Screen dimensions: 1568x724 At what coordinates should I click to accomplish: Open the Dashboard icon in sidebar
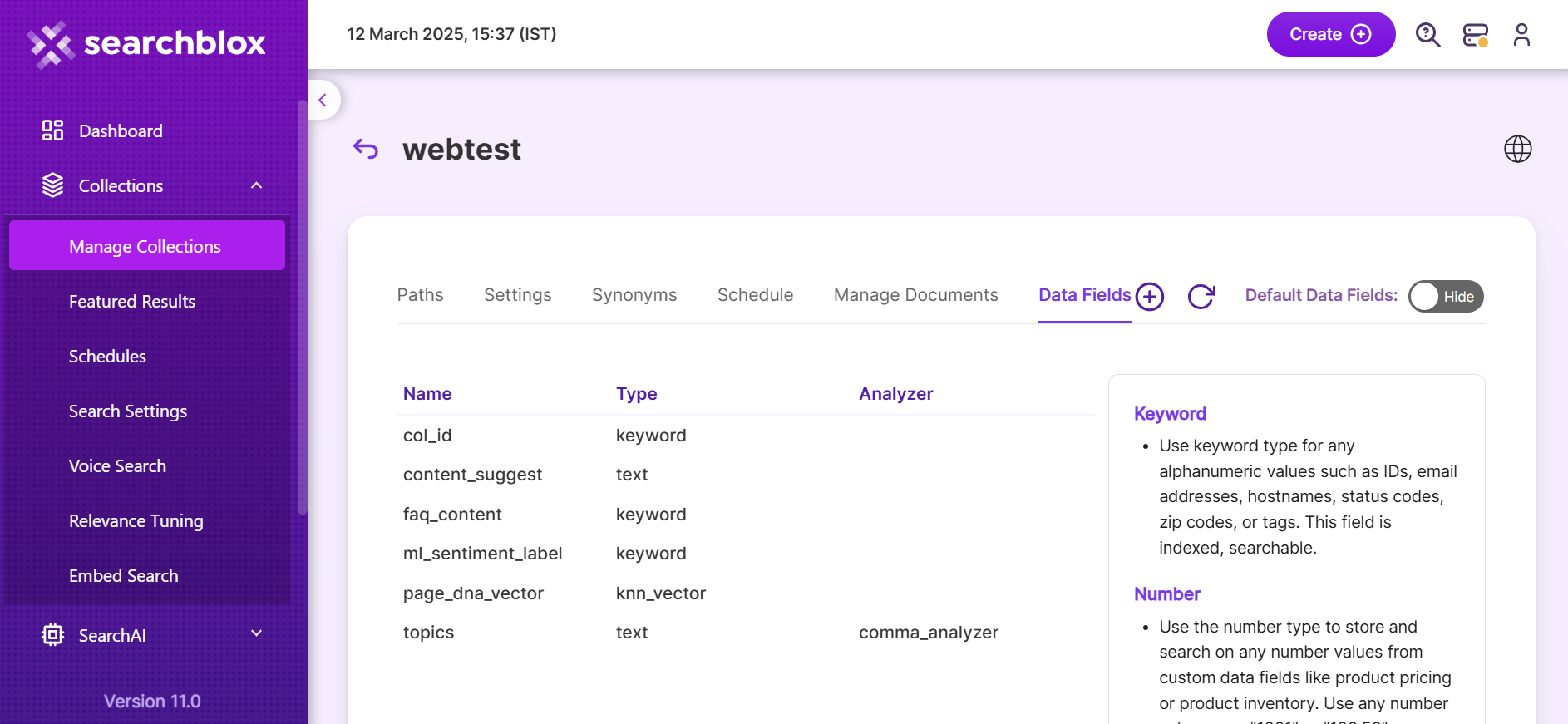(52, 131)
